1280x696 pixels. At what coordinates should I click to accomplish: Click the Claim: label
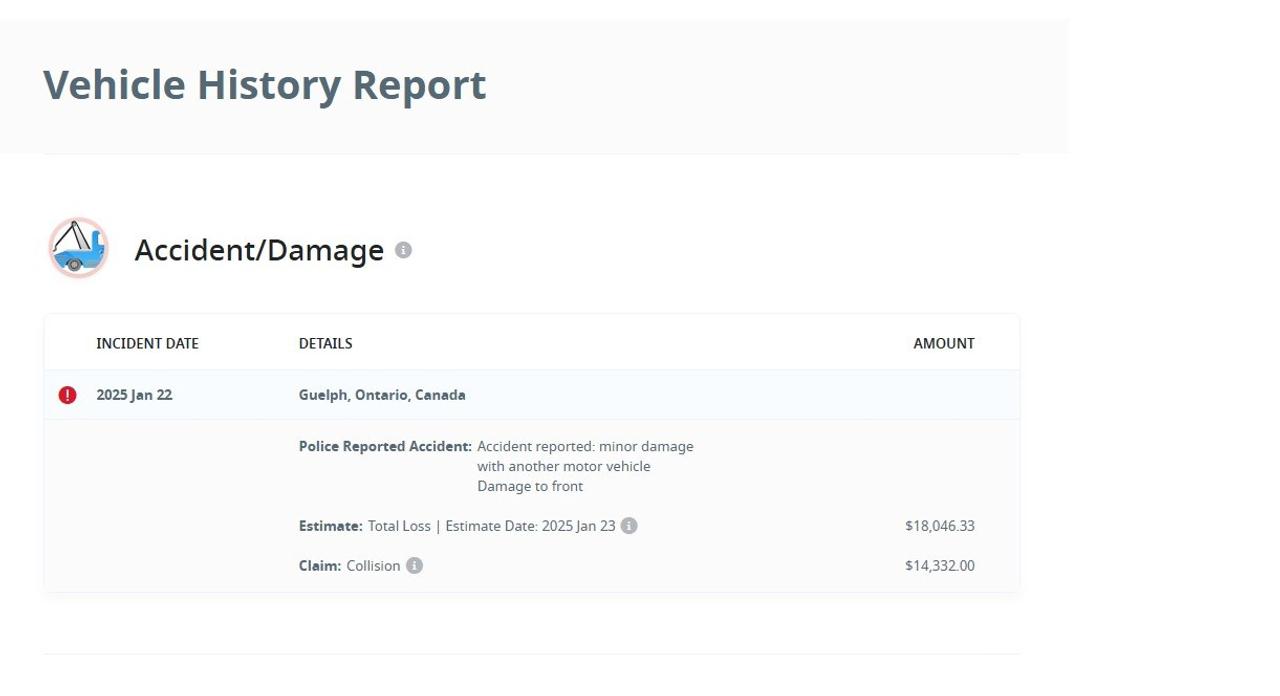point(320,566)
